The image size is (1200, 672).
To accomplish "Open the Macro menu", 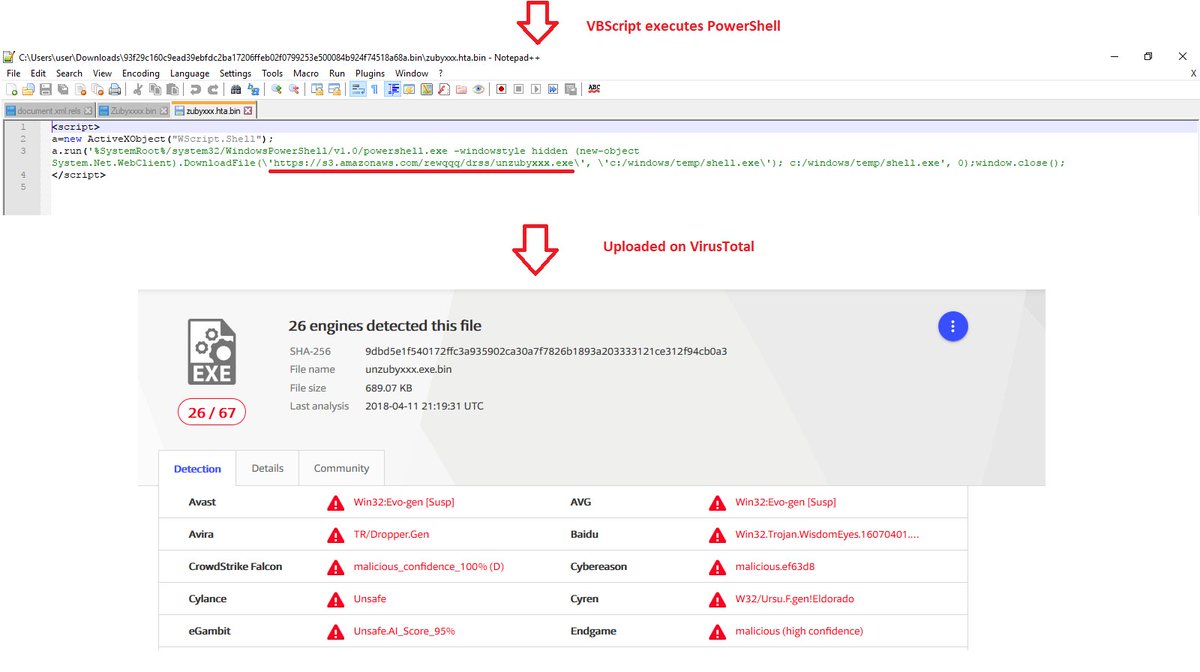I will tap(306, 74).
